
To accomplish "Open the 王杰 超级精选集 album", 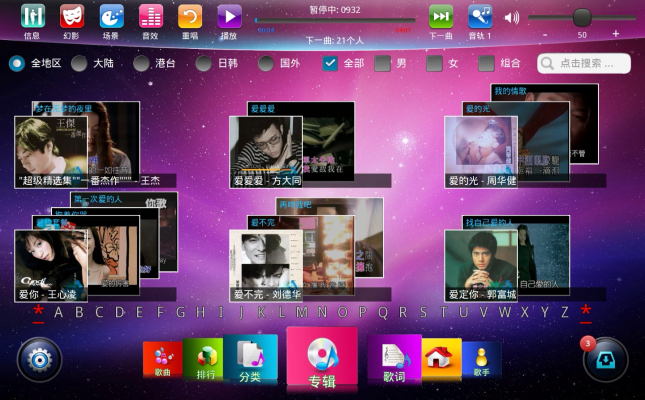I will tap(51, 152).
